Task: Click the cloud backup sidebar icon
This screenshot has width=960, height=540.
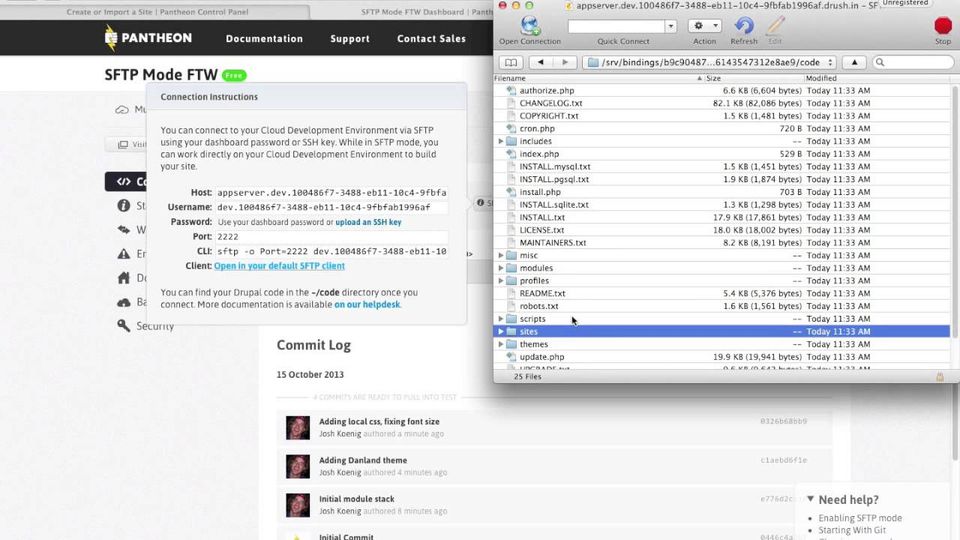Action: (x=124, y=302)
